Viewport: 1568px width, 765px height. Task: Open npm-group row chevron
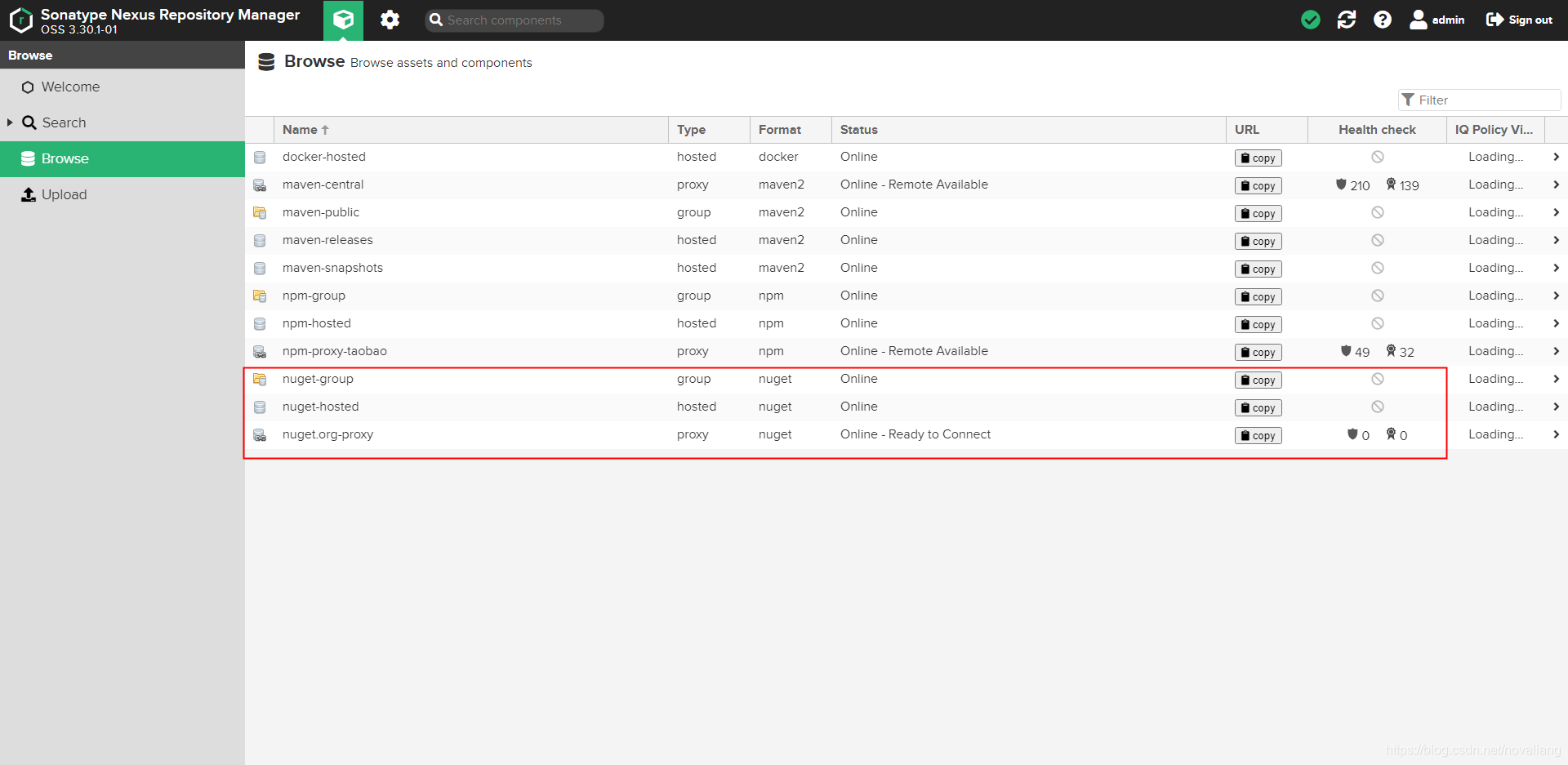1556,296
